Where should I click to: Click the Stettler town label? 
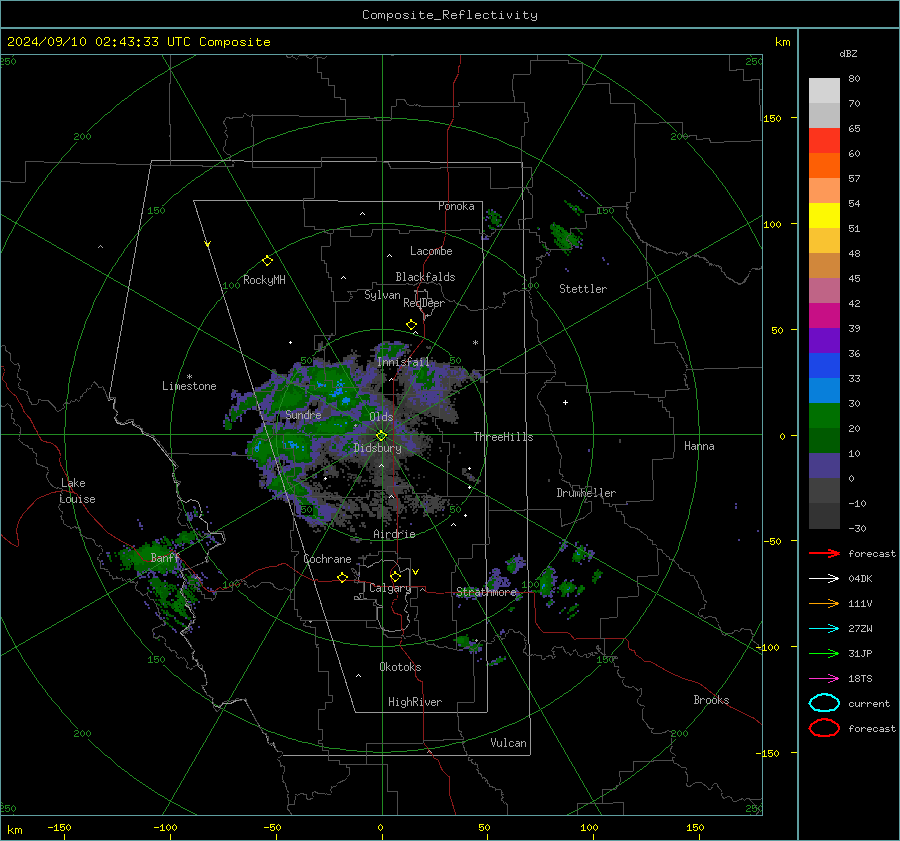(583, 289)
